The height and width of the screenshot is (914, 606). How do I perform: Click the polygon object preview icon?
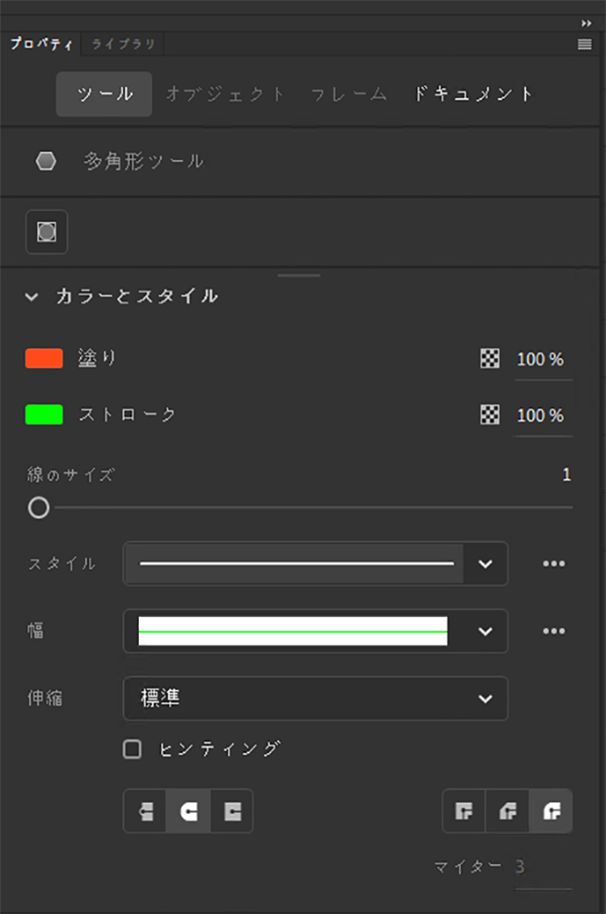coord(44,231)
